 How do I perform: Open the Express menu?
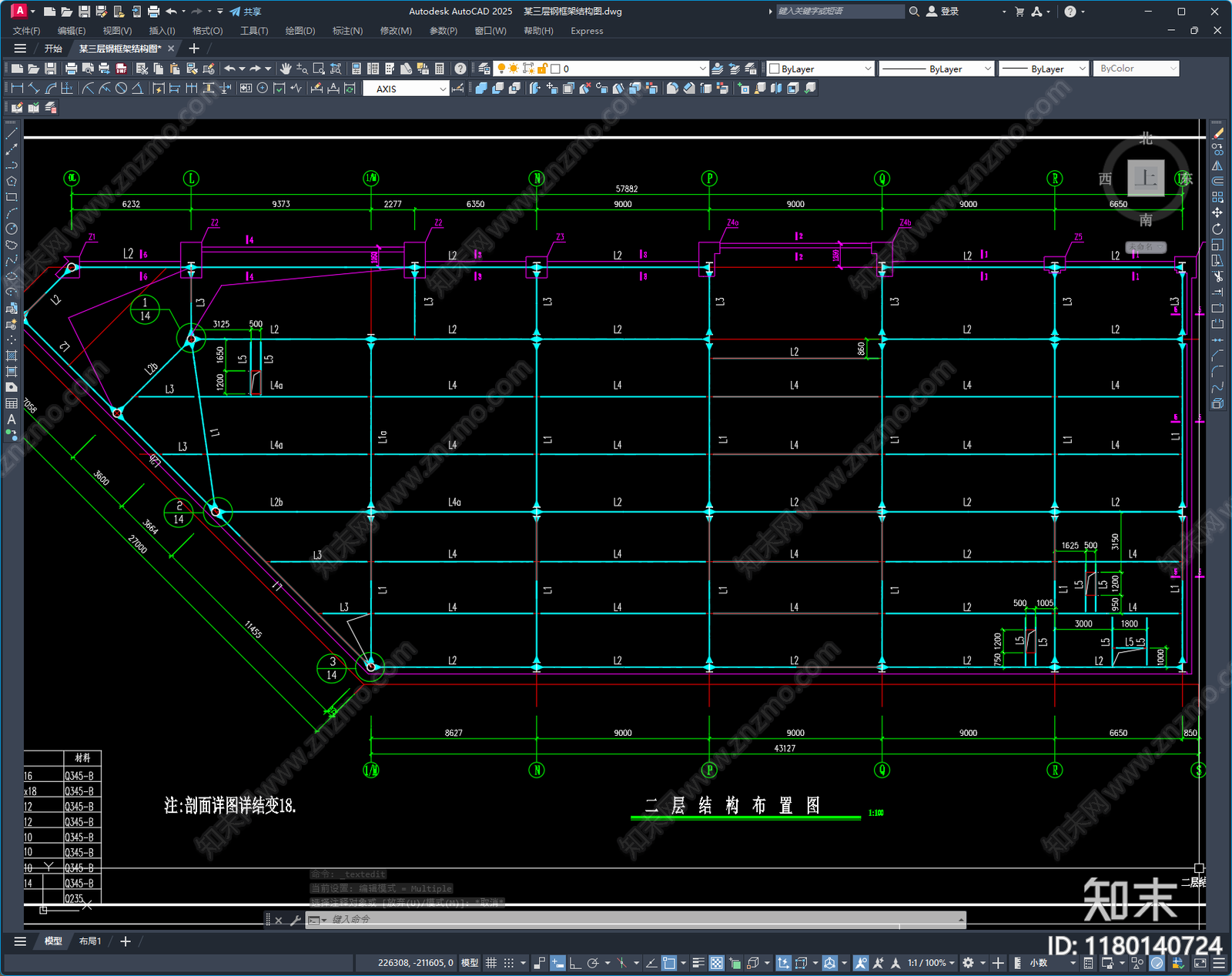(587, 31)
